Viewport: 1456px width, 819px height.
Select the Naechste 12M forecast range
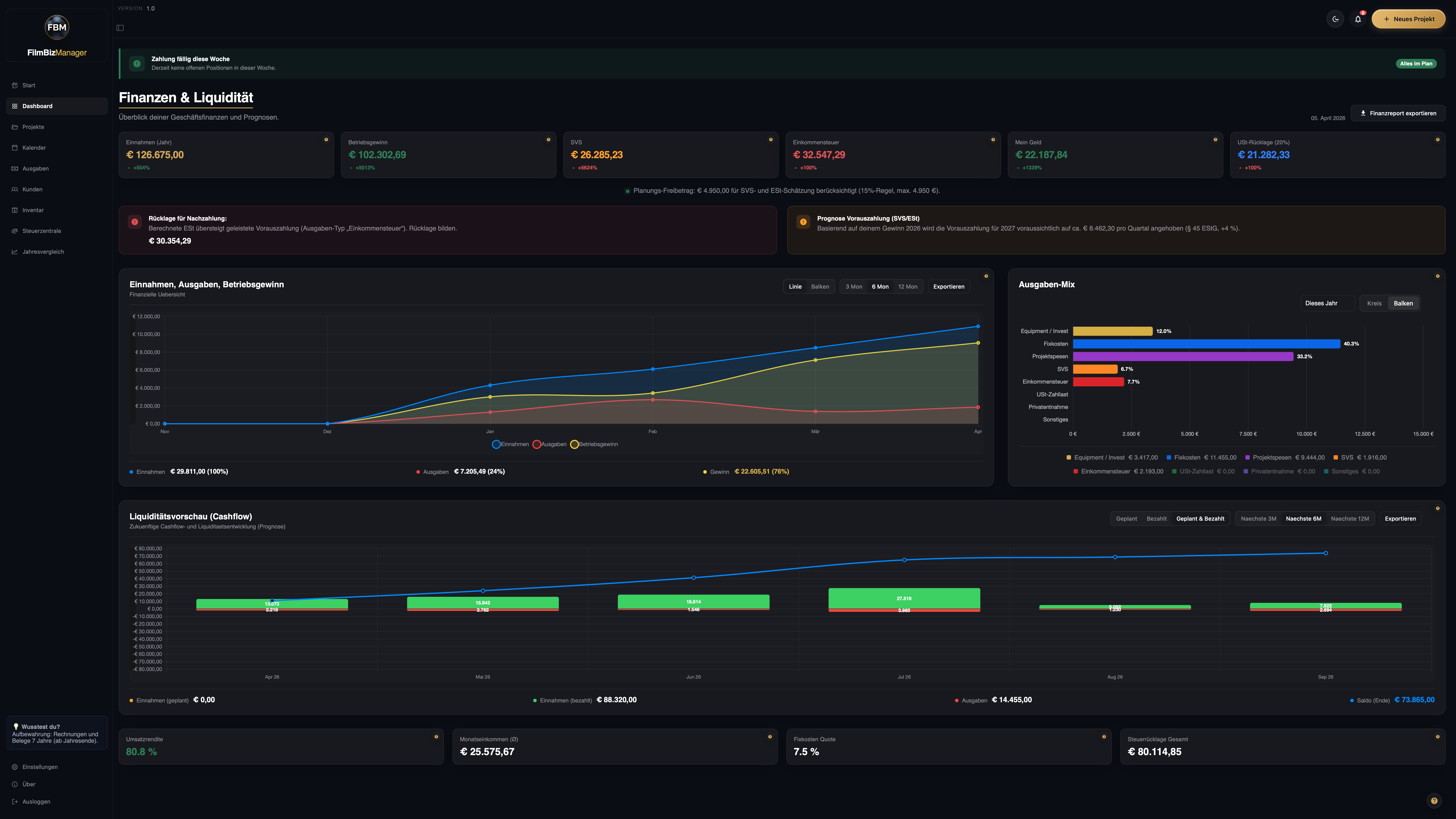coord(1350,519)
